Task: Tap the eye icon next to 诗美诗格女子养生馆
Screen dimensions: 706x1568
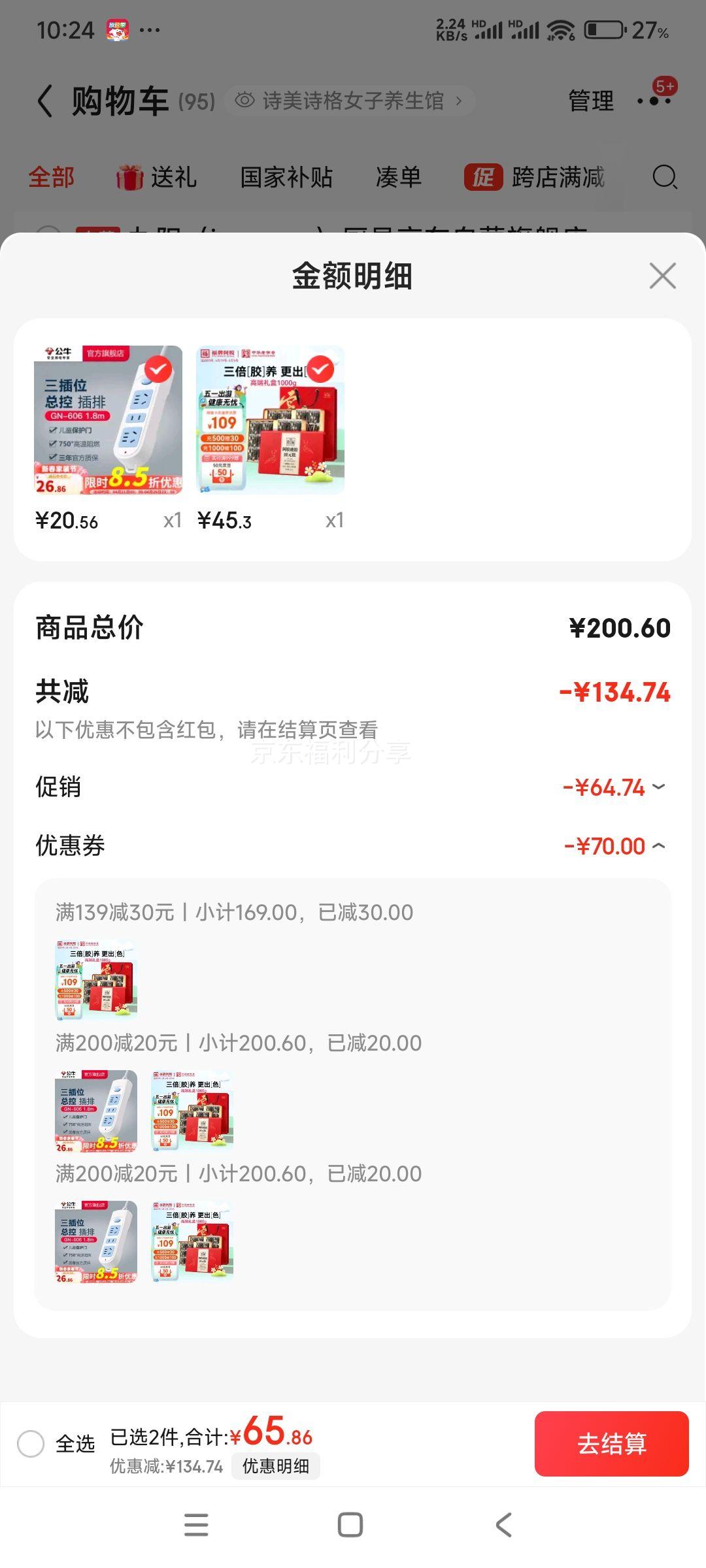Action: [244, 101]
